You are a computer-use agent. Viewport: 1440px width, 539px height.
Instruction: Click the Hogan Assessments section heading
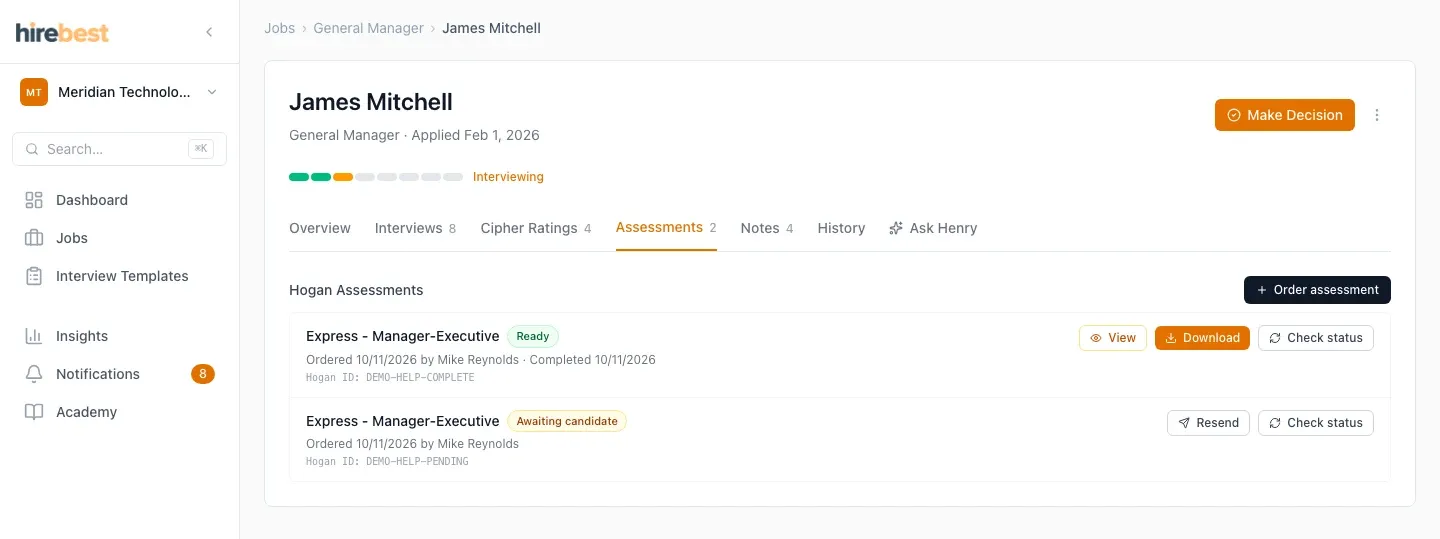(356, 290)
